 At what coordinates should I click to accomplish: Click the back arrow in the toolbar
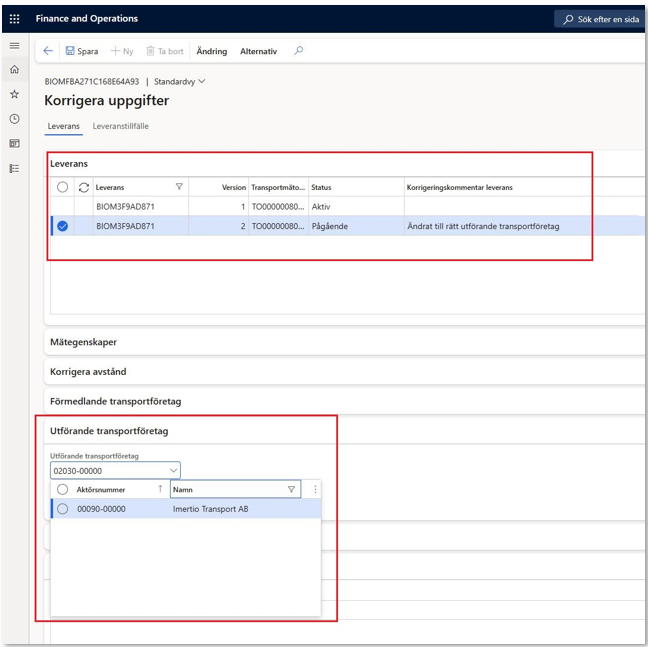coord(48,51)
